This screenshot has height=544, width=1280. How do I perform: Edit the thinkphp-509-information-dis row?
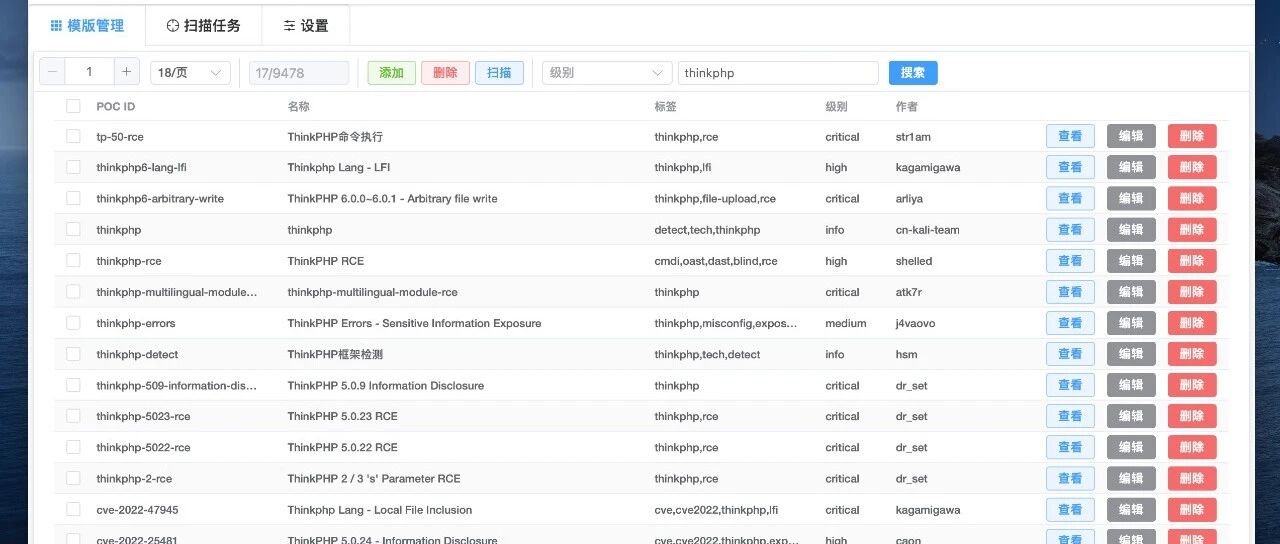click(1131, 385)
